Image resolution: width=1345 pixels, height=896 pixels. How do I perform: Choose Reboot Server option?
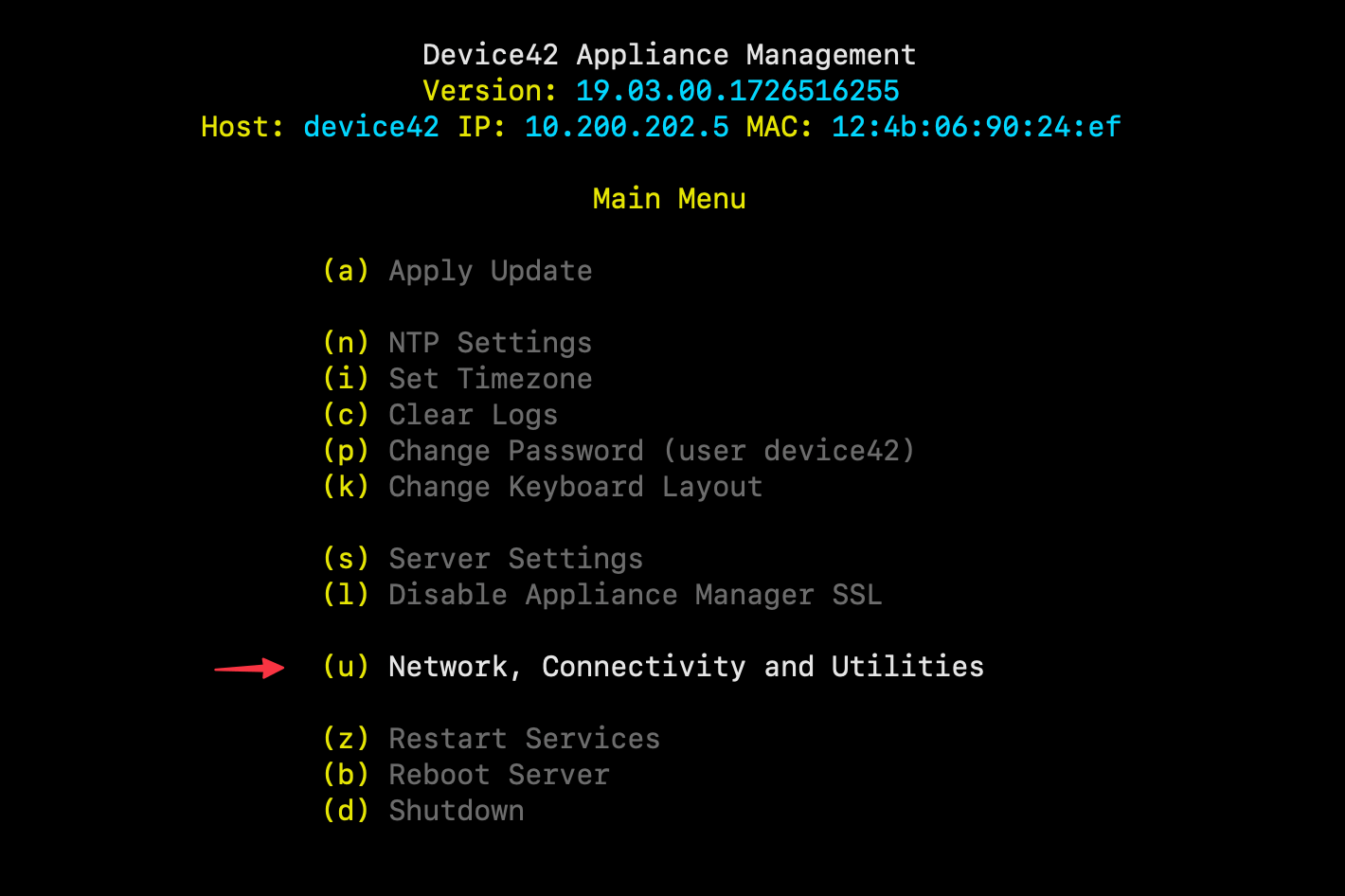point(498,774)
